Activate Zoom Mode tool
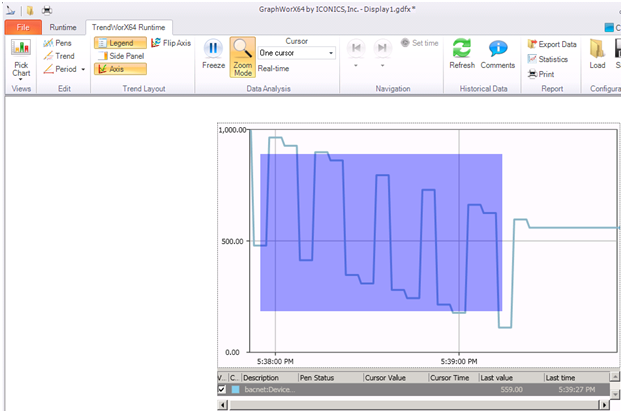The height and width of the screenshot is (414, 627). click(242, 57)
